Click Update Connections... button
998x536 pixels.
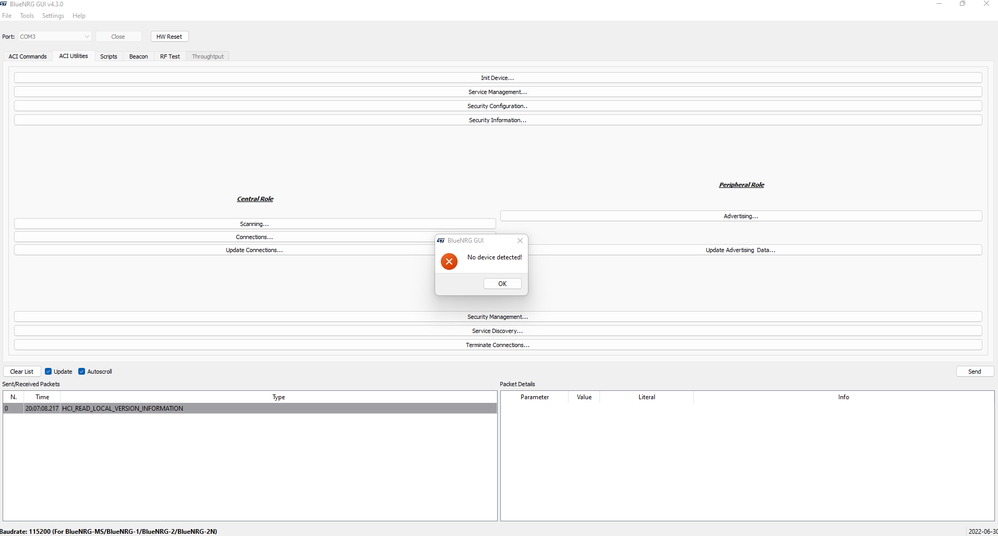click(x=255, y=250)
